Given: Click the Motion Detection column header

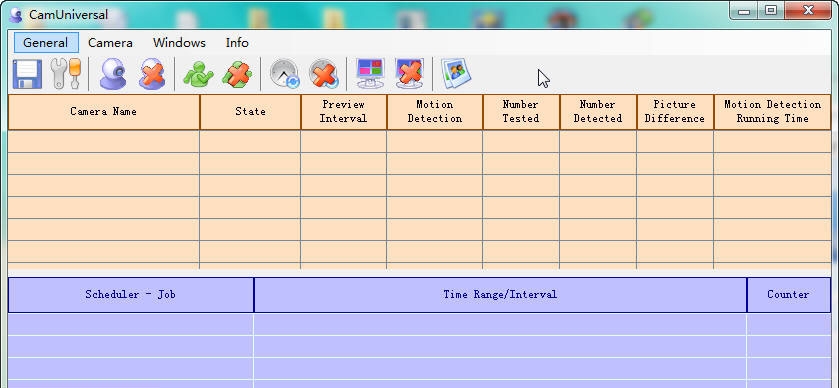Looking at the screenshot, I should [434, 112].
